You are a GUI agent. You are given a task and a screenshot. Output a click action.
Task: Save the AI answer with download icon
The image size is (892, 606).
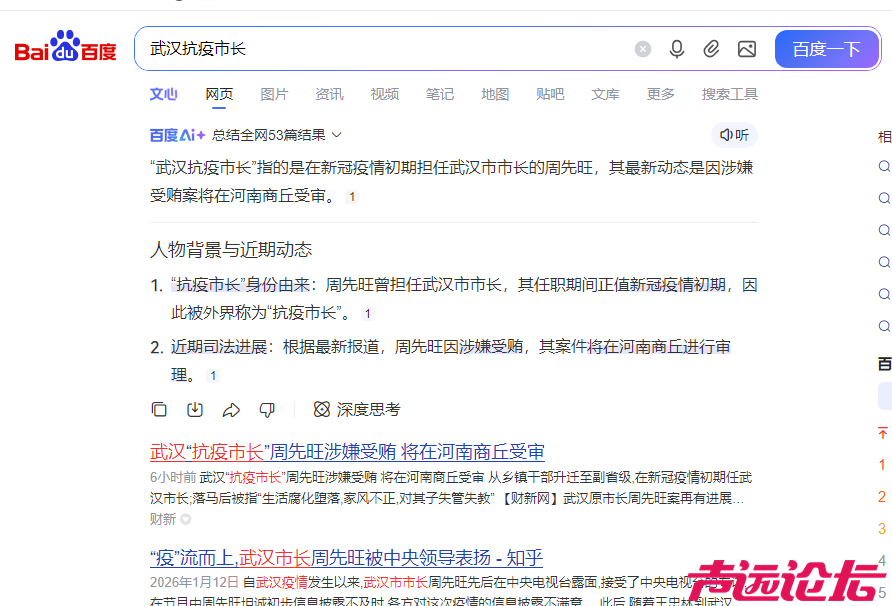[195, 410]
